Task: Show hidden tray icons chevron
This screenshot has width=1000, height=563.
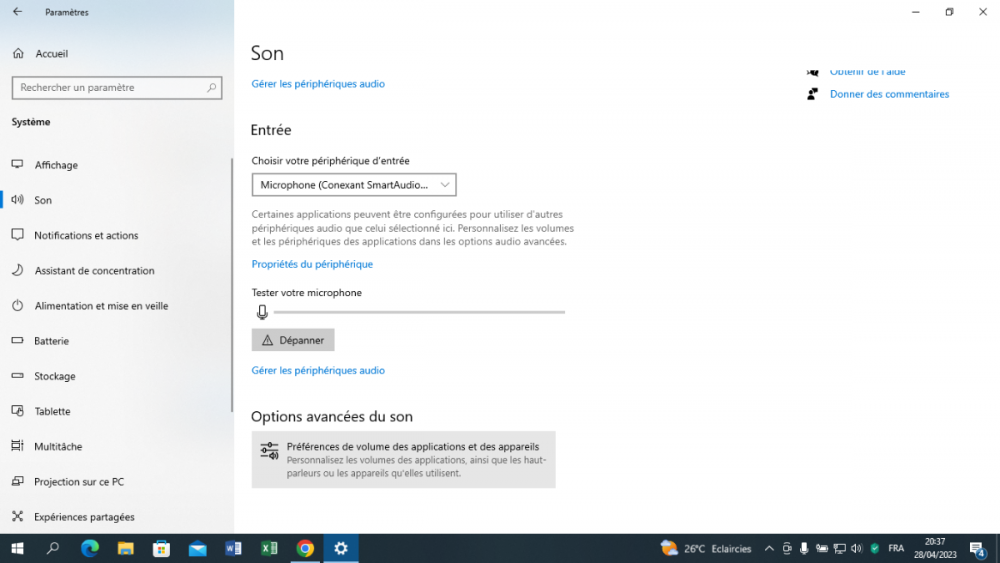Action: [769, 548]
